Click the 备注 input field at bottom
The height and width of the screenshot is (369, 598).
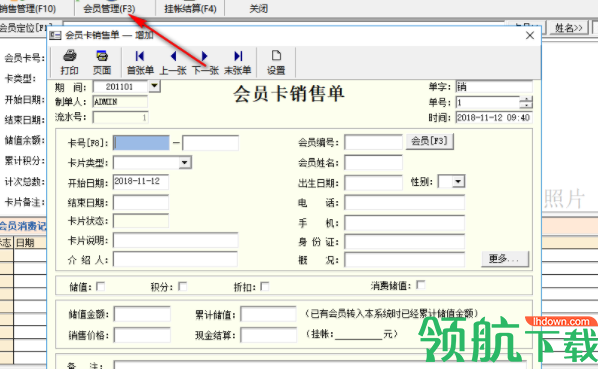(x=320, y=365)
